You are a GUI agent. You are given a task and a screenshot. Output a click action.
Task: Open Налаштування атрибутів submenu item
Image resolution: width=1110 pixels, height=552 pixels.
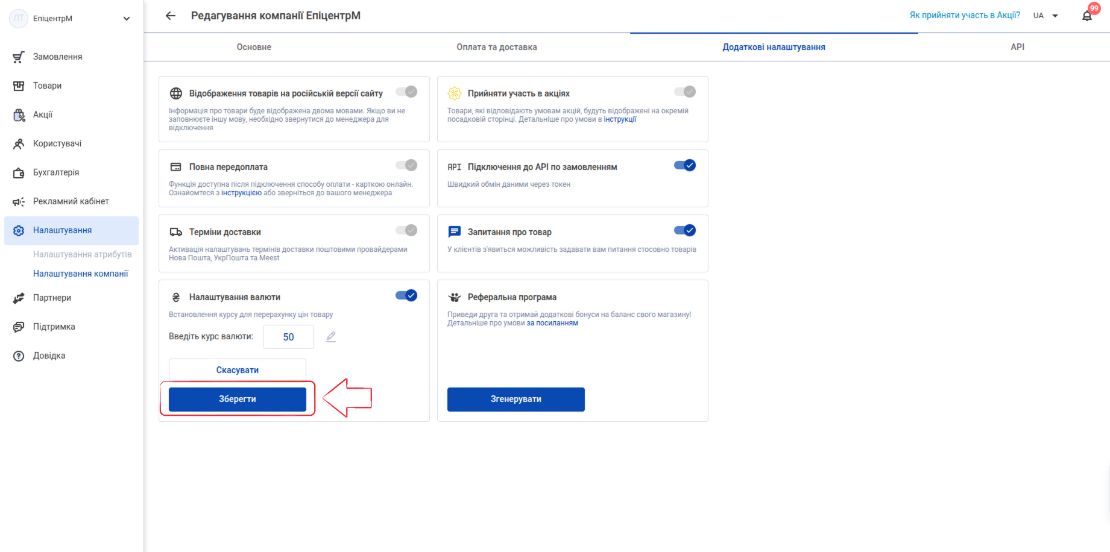pyautogui.click(x=82, y=254)
